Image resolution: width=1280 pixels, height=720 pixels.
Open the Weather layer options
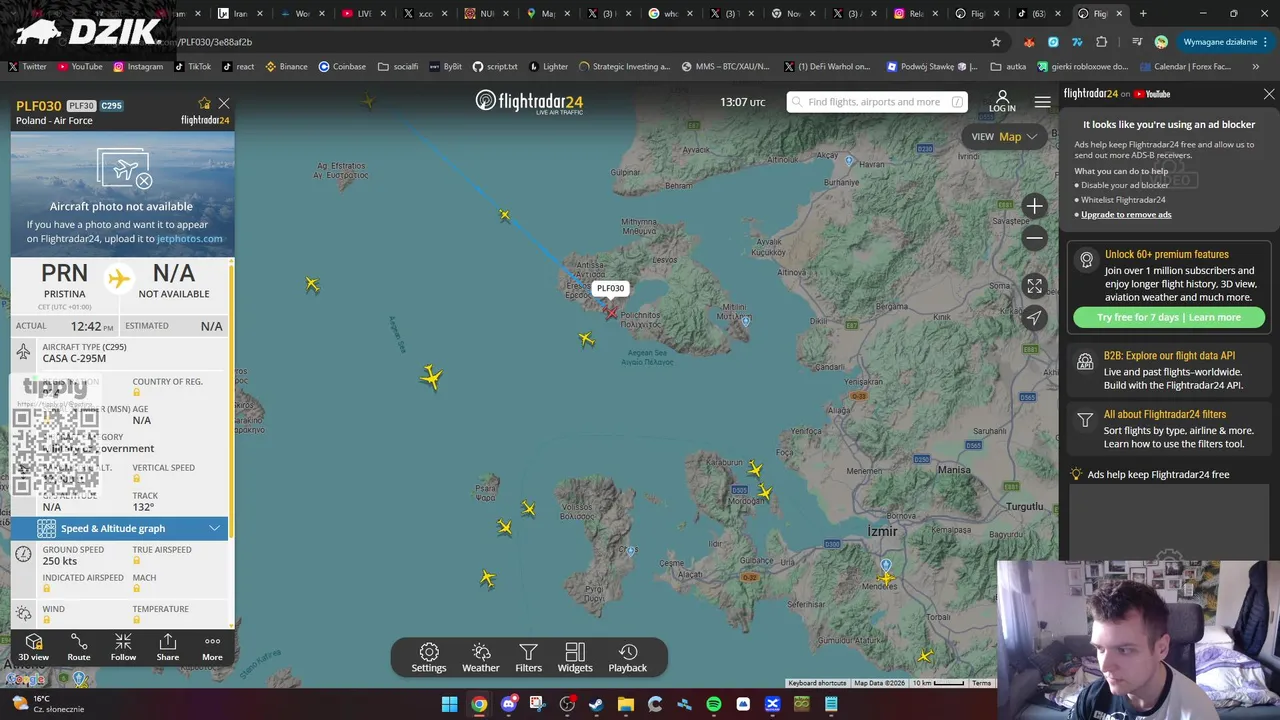click(x=481, y=658)
